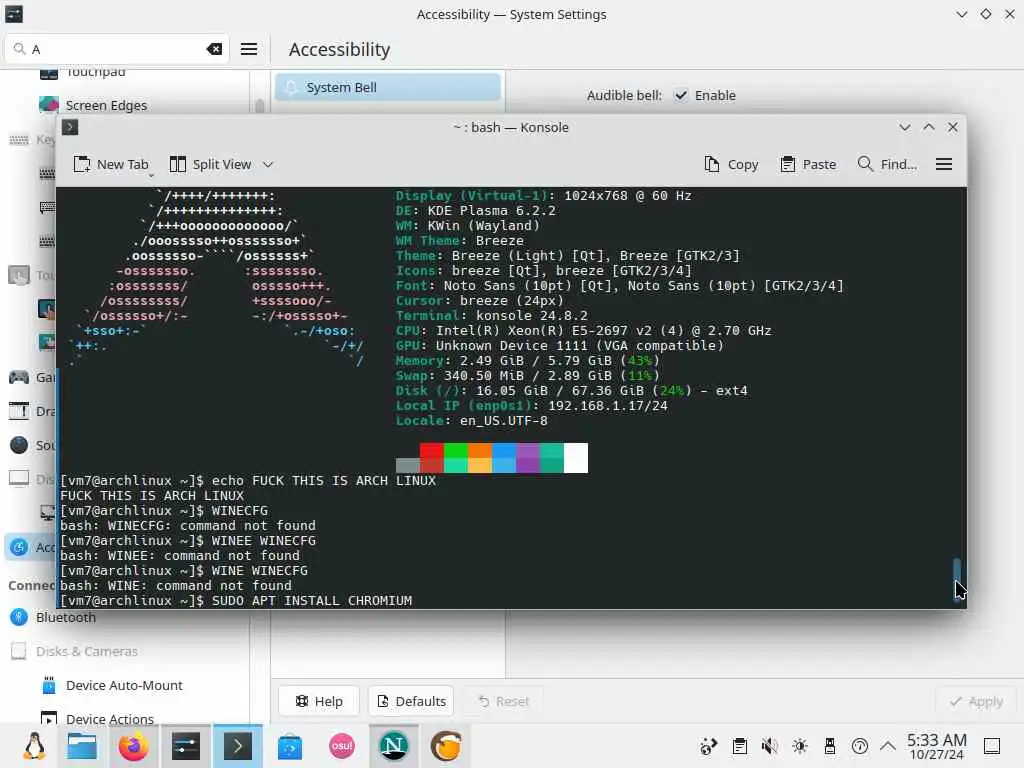Open New Tab in Konsole

pyautogui.click(x=110, y=165)
